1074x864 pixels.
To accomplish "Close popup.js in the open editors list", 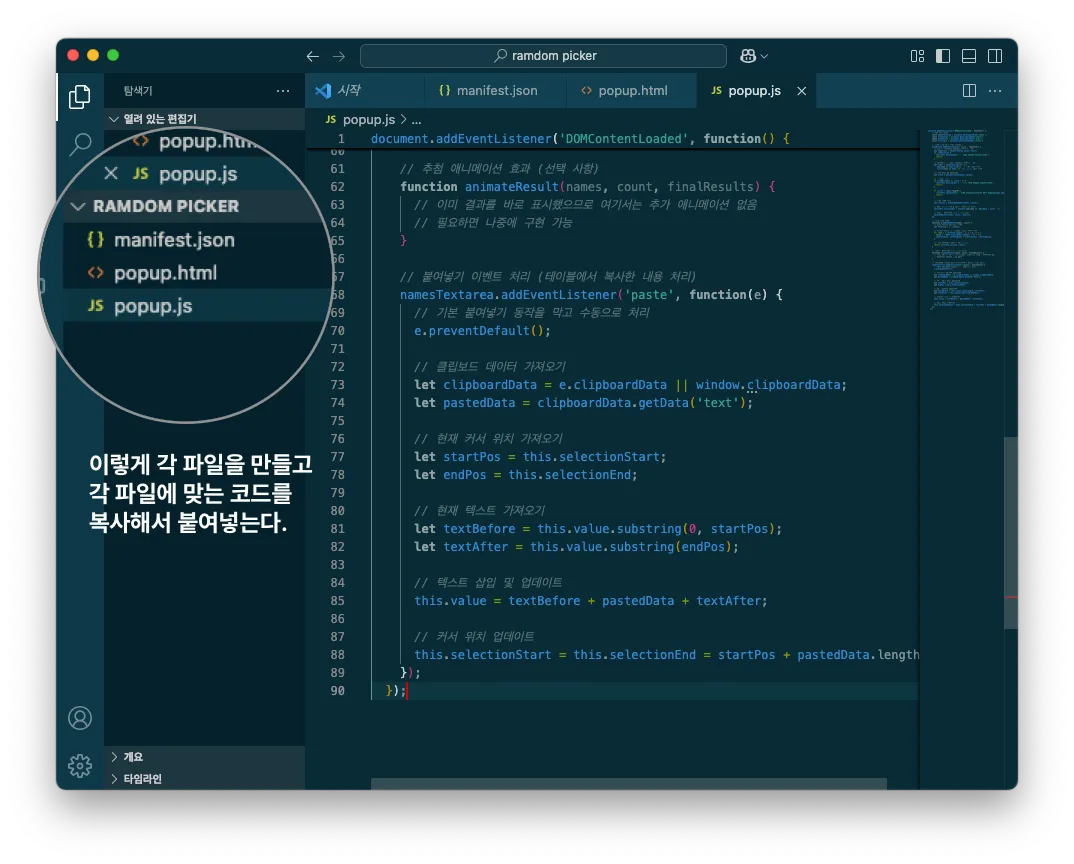I will [x=111, y=173].
